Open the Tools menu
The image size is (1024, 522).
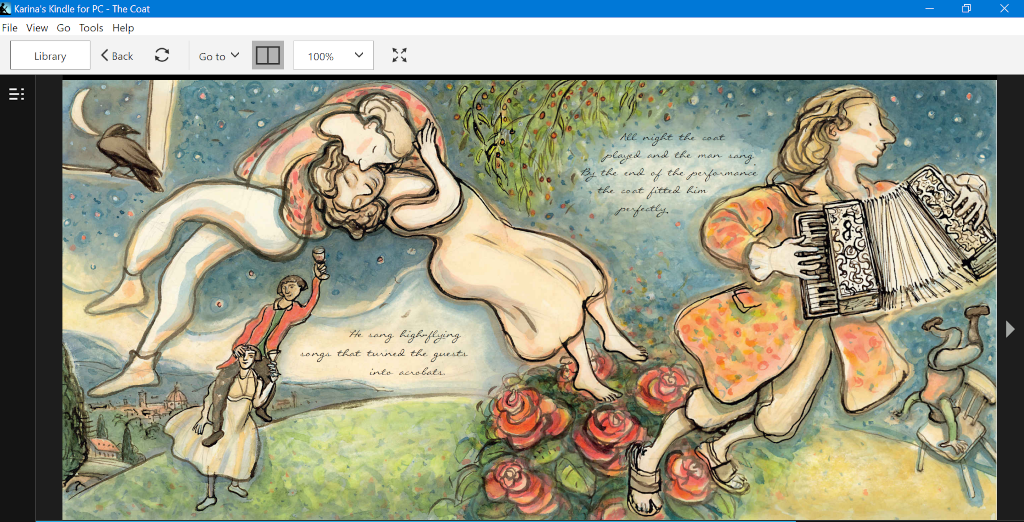pyautogui.click(x=91, y=27)
